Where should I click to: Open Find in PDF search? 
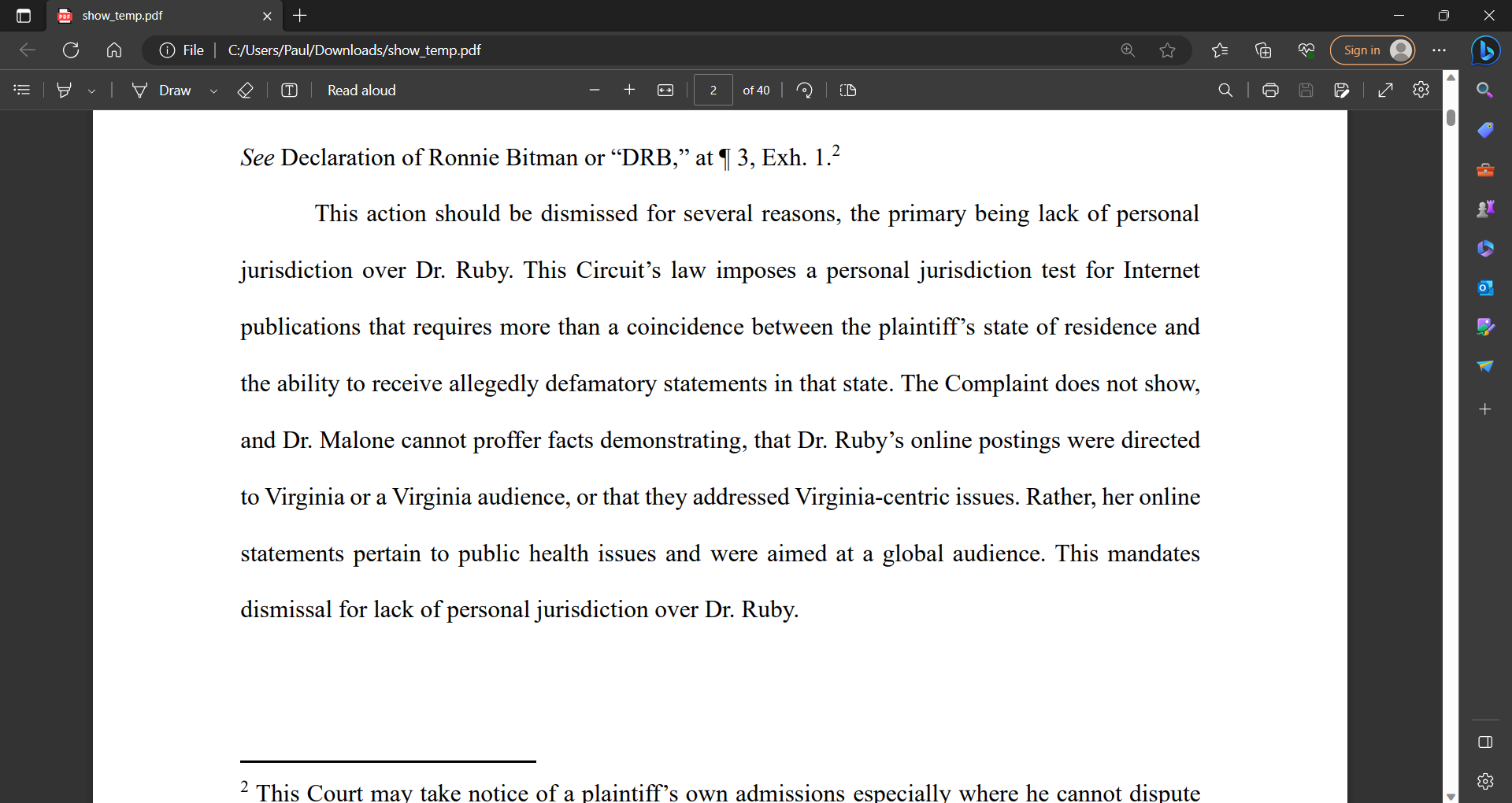click(x=1225, y=90)
